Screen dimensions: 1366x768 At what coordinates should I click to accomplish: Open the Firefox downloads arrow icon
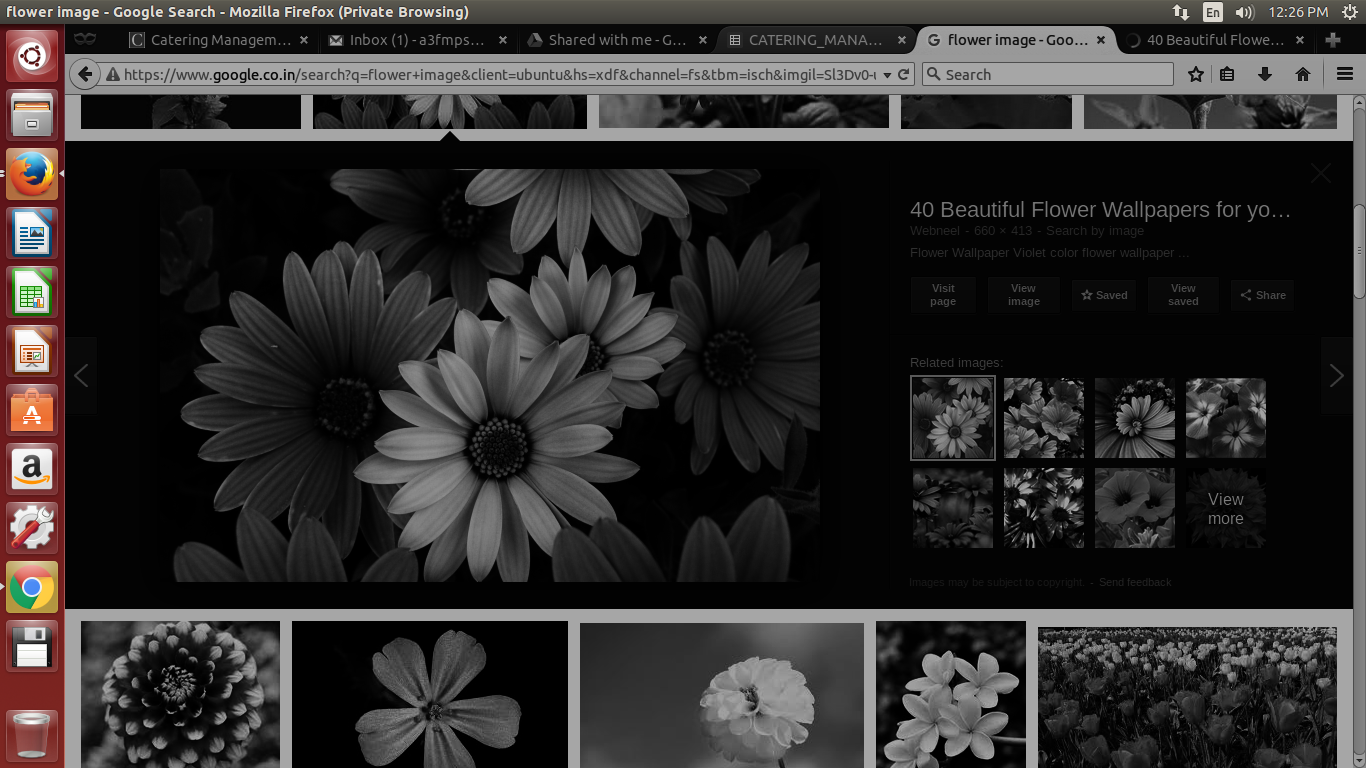[x=1265, y=74]
